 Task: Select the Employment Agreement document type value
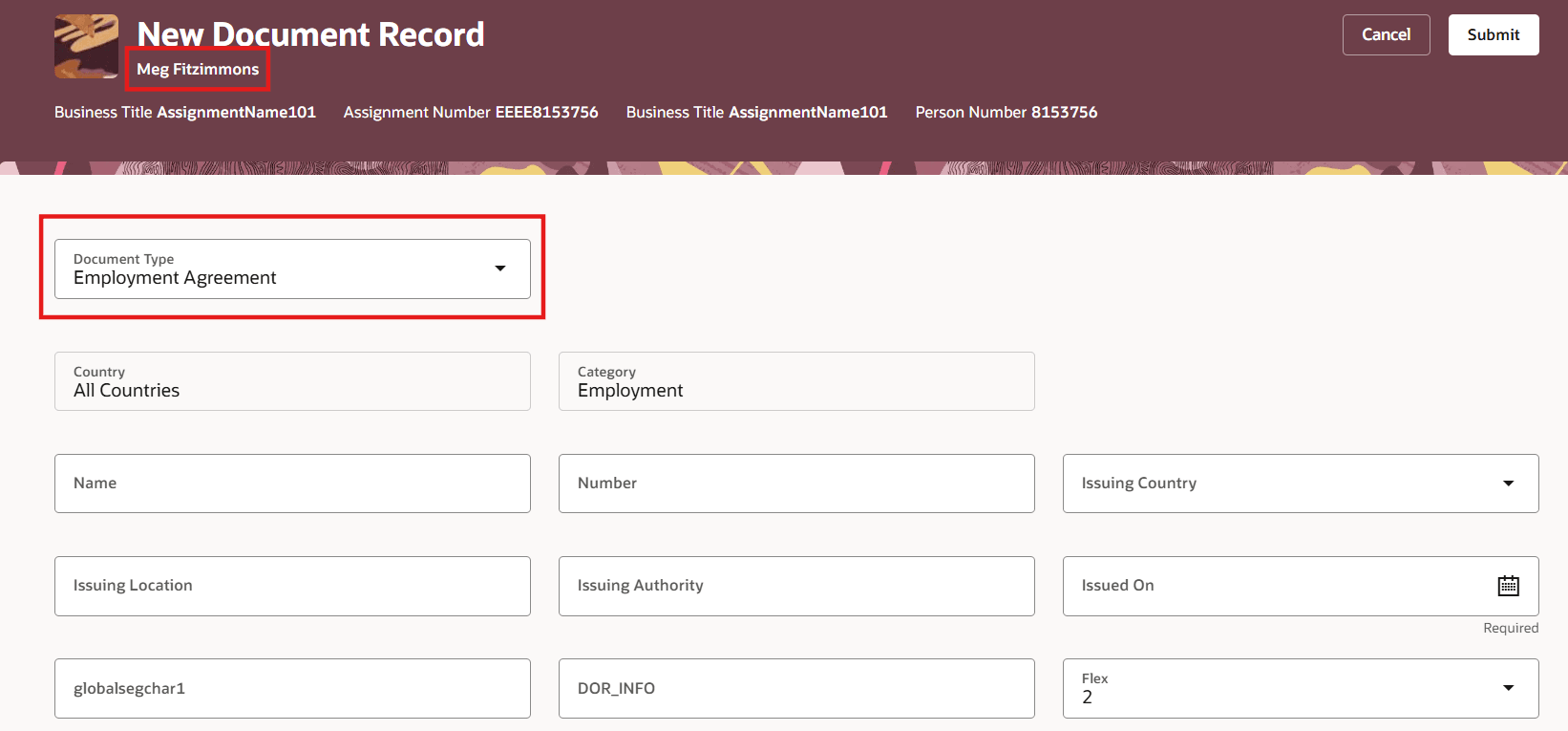tap(175, 278)
